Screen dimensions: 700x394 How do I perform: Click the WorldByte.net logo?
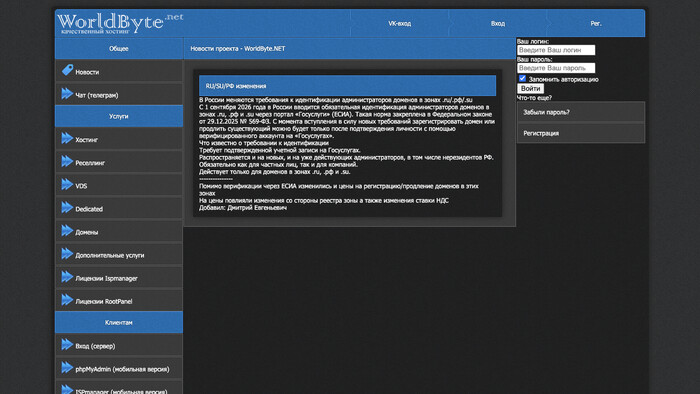(x=120, y=23)
